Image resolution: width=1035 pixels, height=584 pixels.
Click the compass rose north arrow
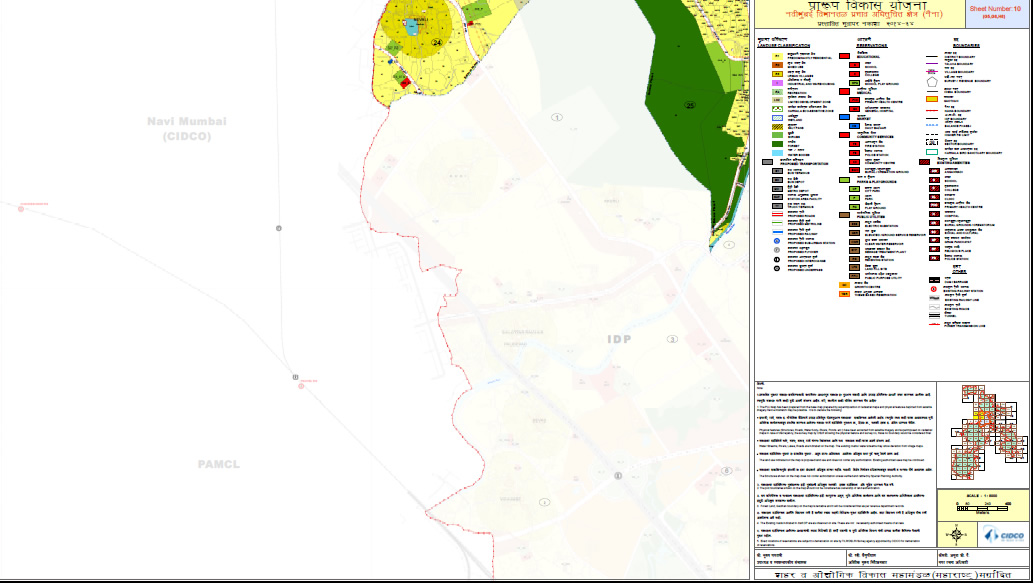[x=956, y=535]
